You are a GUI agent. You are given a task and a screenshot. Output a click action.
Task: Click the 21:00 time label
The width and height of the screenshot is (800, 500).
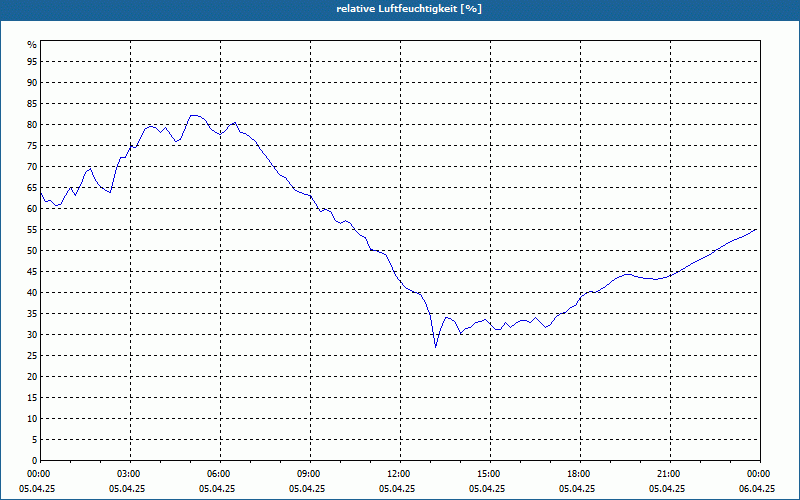670,474
